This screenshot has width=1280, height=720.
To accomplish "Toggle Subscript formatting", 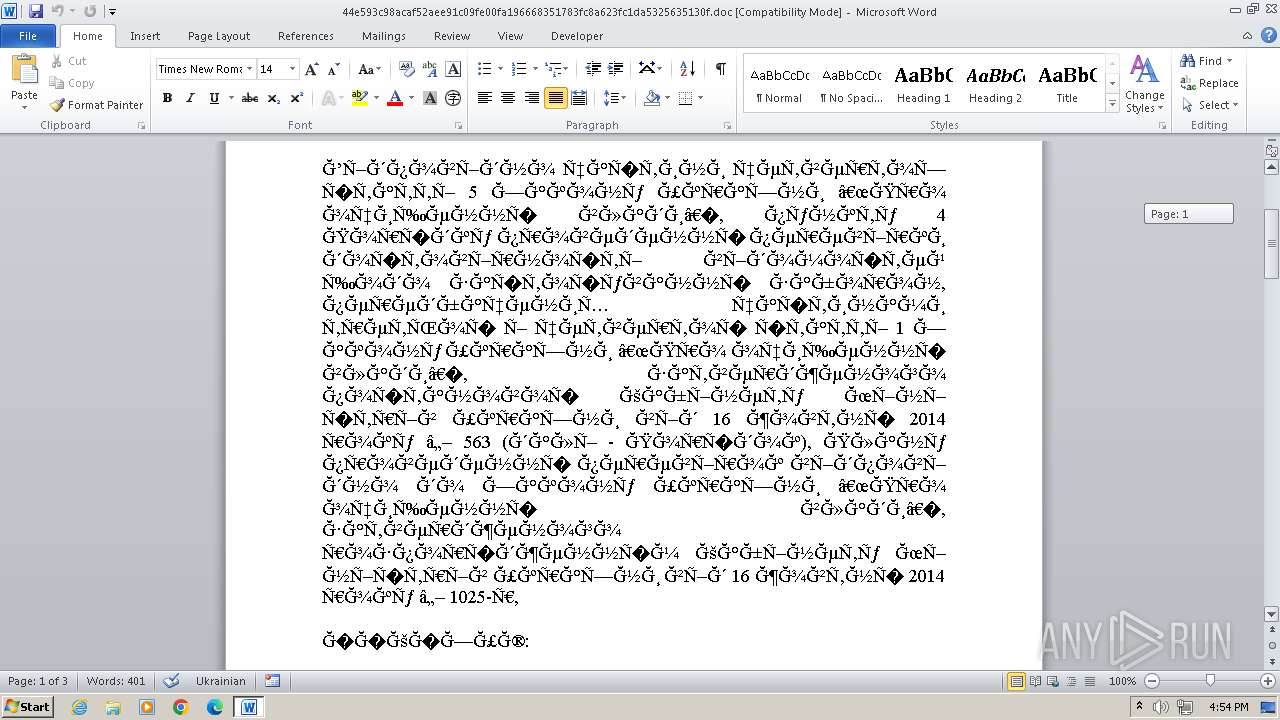I will pyautogui.click(x=274, y=98).
